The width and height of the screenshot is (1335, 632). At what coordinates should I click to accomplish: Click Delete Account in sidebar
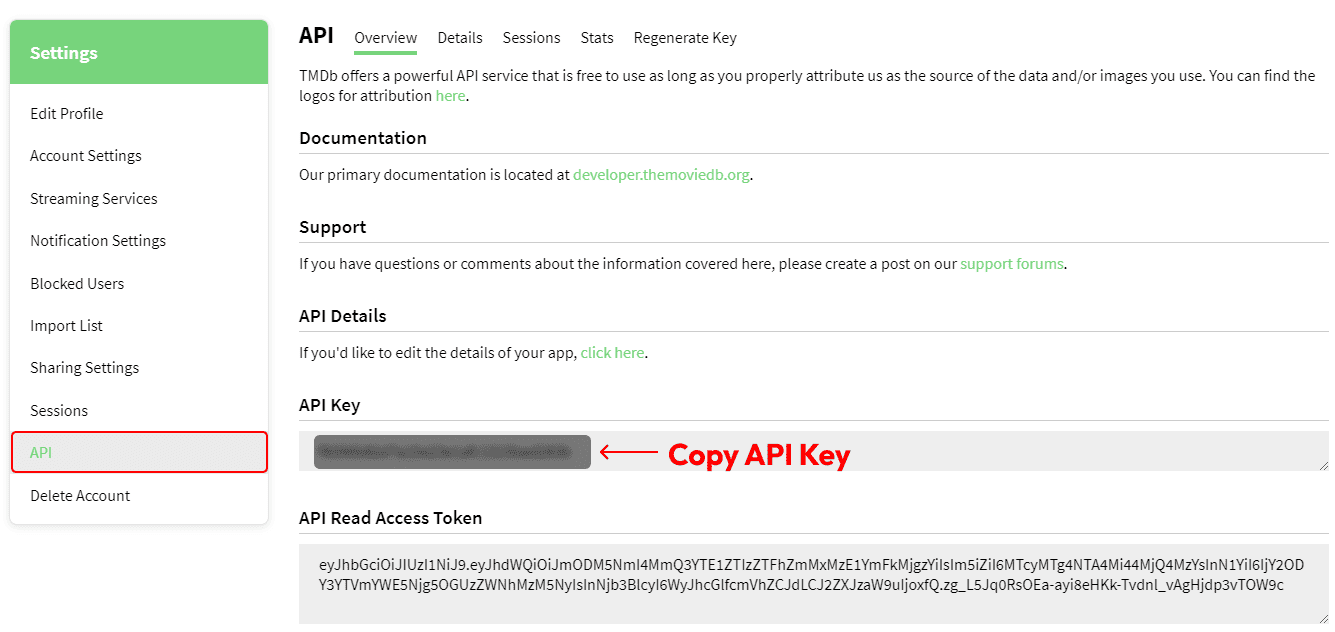pyautogui.click(x=80, y=496)
